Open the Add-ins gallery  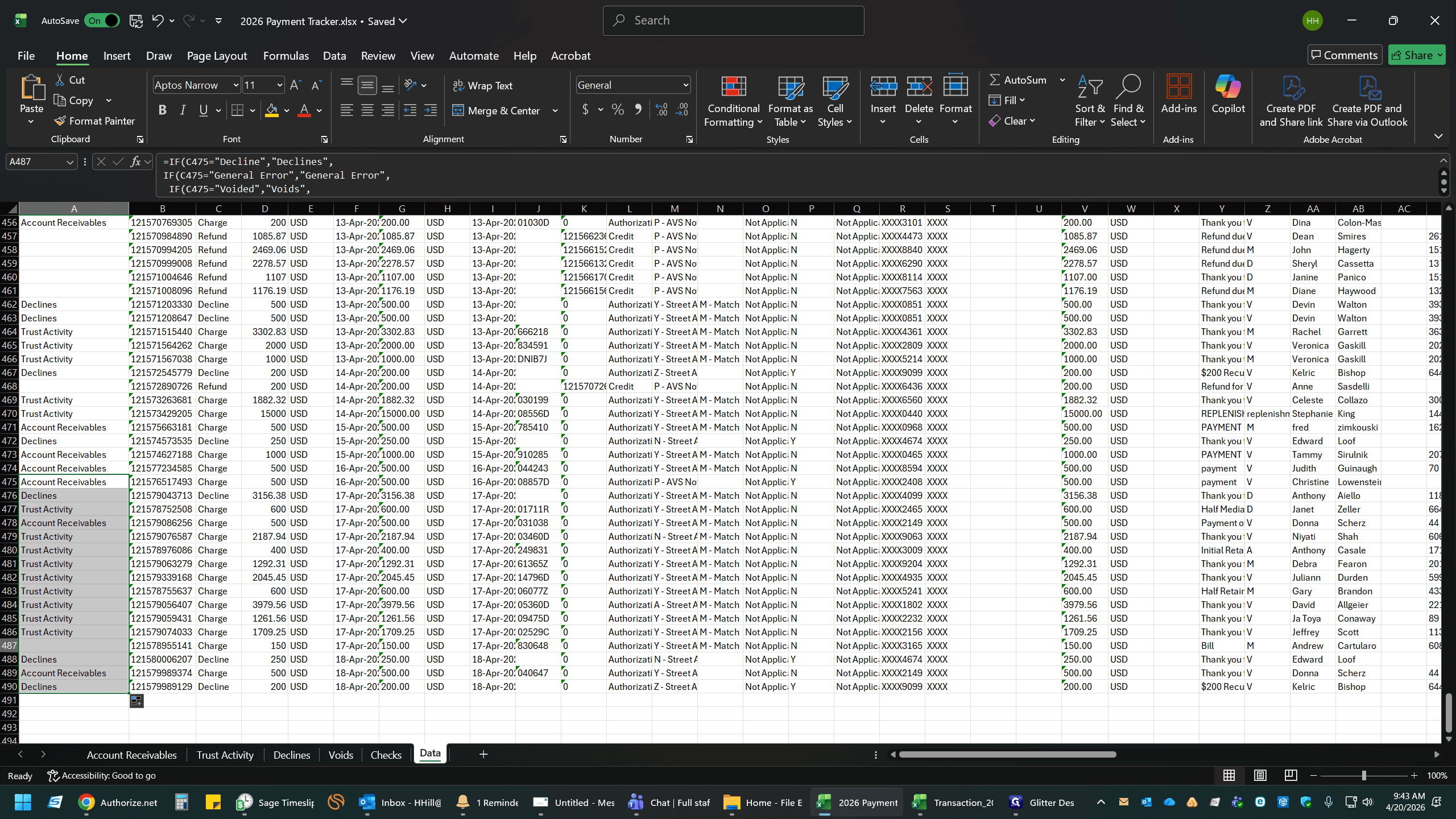pos(1178,94)
